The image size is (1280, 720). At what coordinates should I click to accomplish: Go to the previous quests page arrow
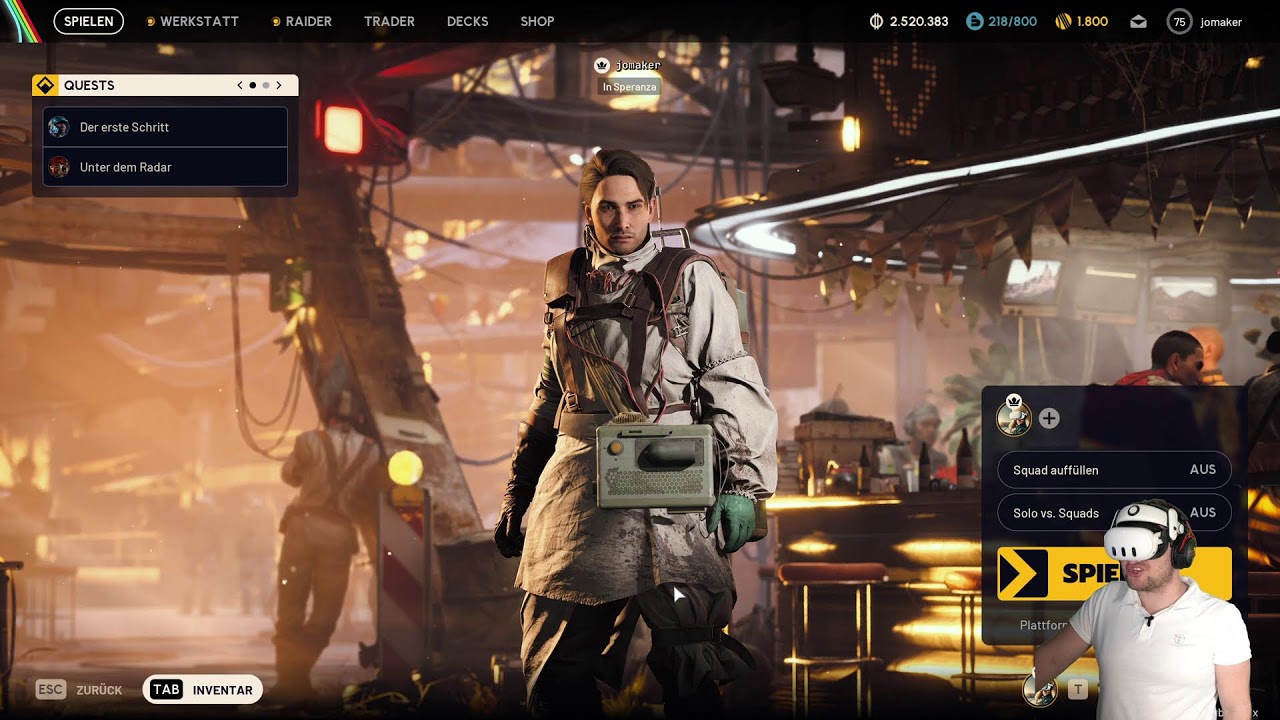point(240,85)
